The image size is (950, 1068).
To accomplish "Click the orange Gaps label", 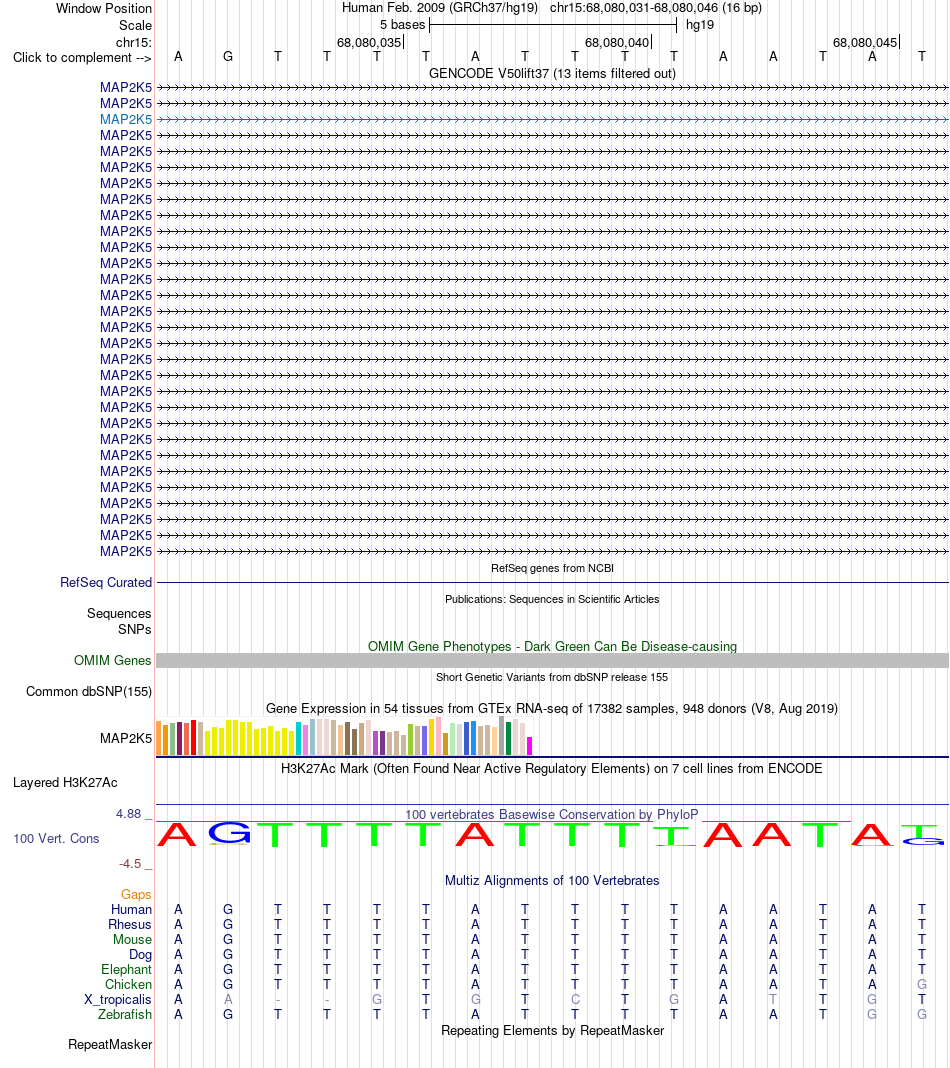I will coord(136,894).
